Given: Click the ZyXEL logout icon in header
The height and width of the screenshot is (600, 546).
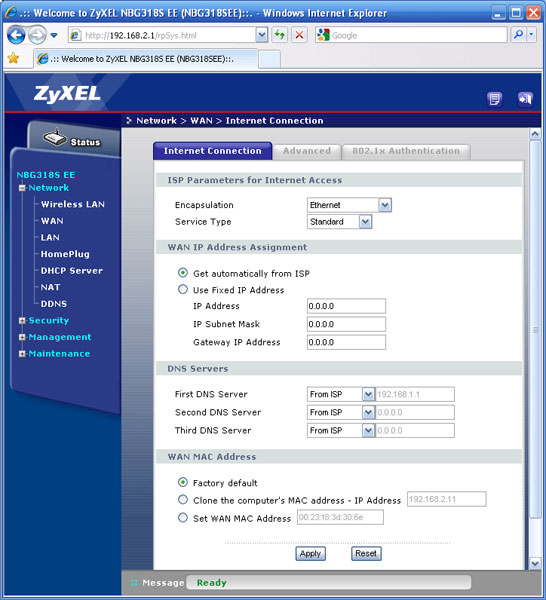Looking at the screenshot, I should pos(525,99).
